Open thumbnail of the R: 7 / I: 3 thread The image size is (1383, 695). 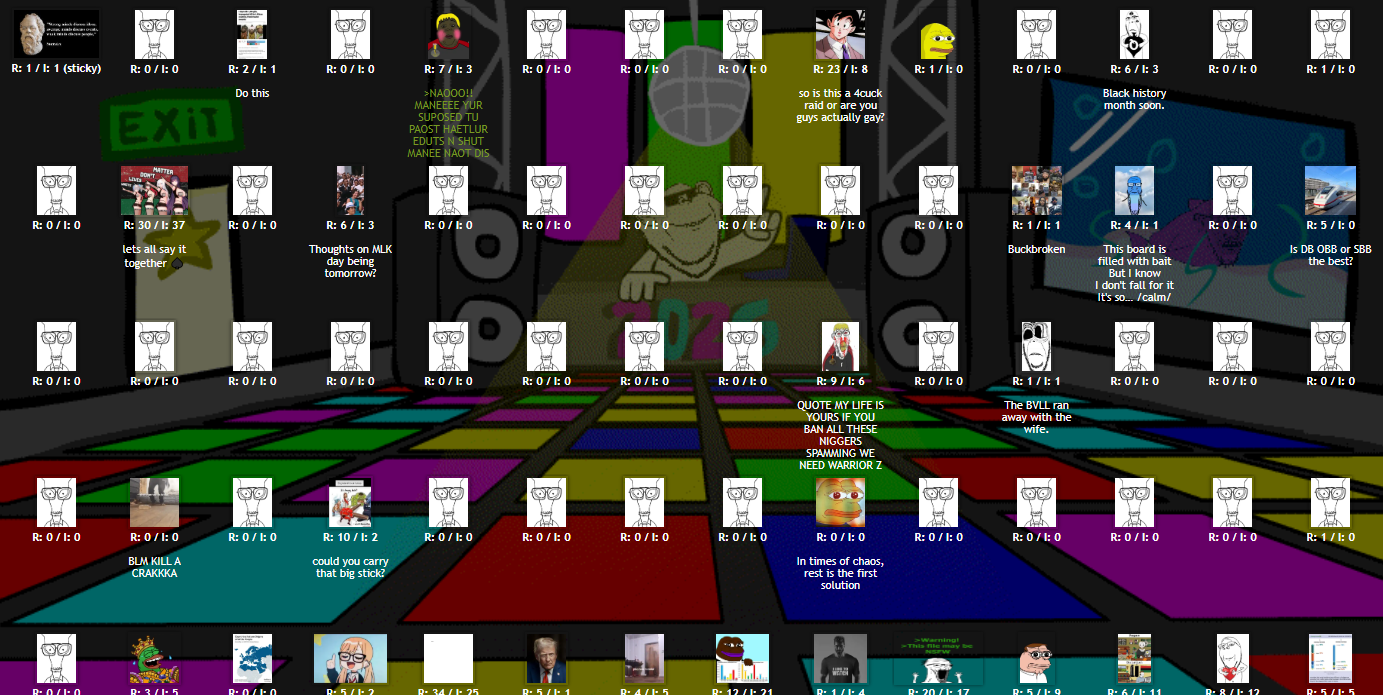click(448, 35)
